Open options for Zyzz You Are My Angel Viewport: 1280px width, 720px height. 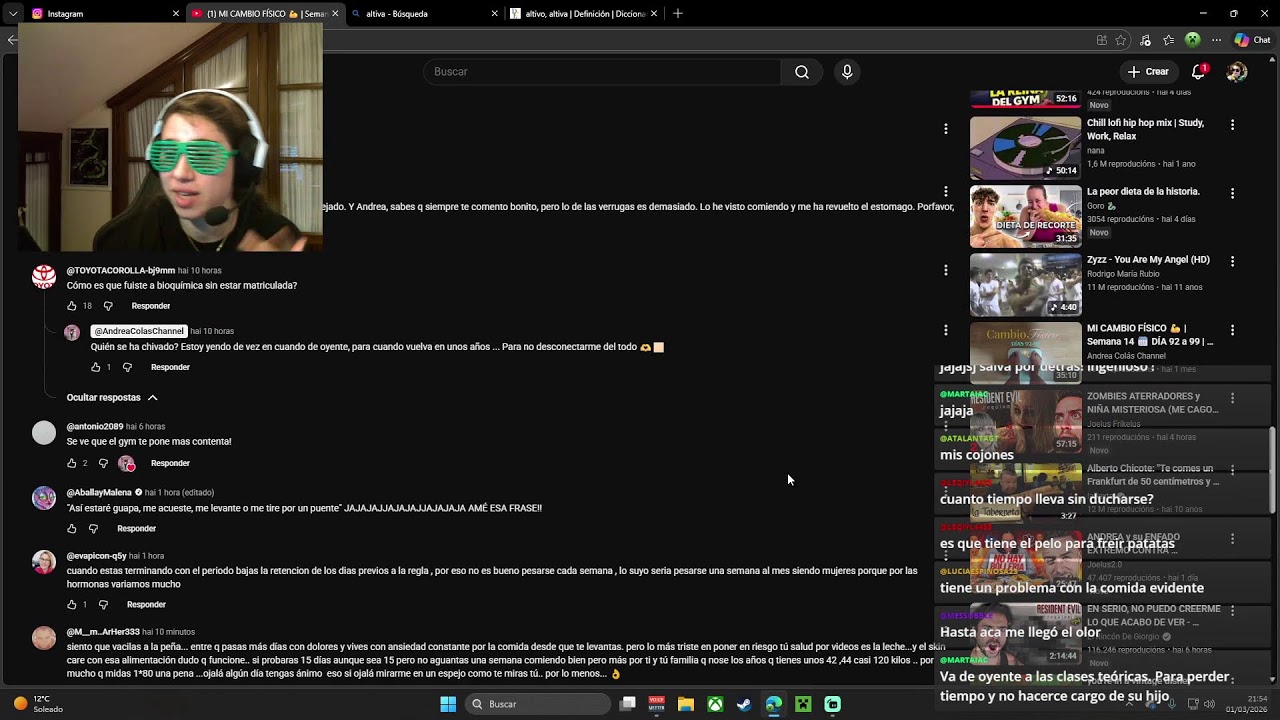tap(1232, 261)
